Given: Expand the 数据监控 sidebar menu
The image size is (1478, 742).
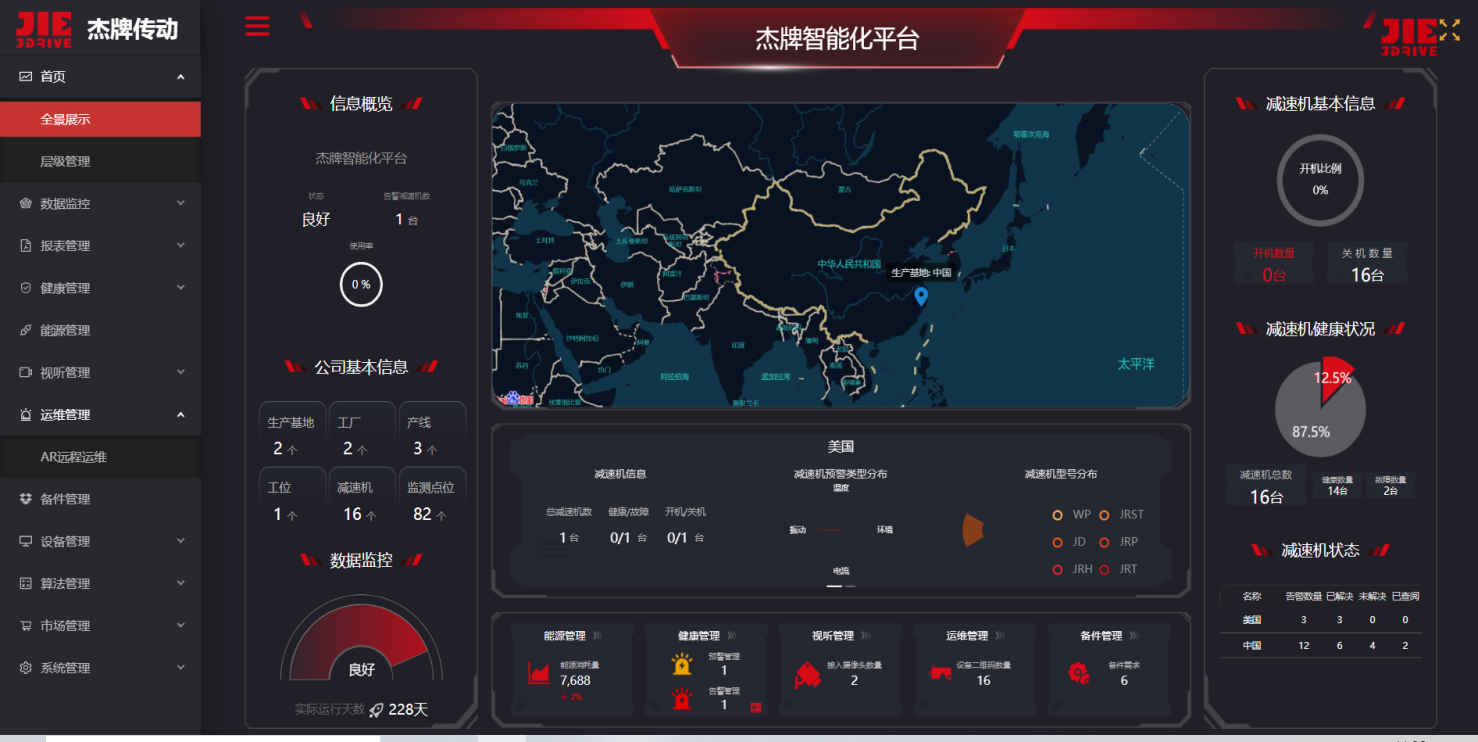Looking at the screenshot, I should (x=100, y=203).
